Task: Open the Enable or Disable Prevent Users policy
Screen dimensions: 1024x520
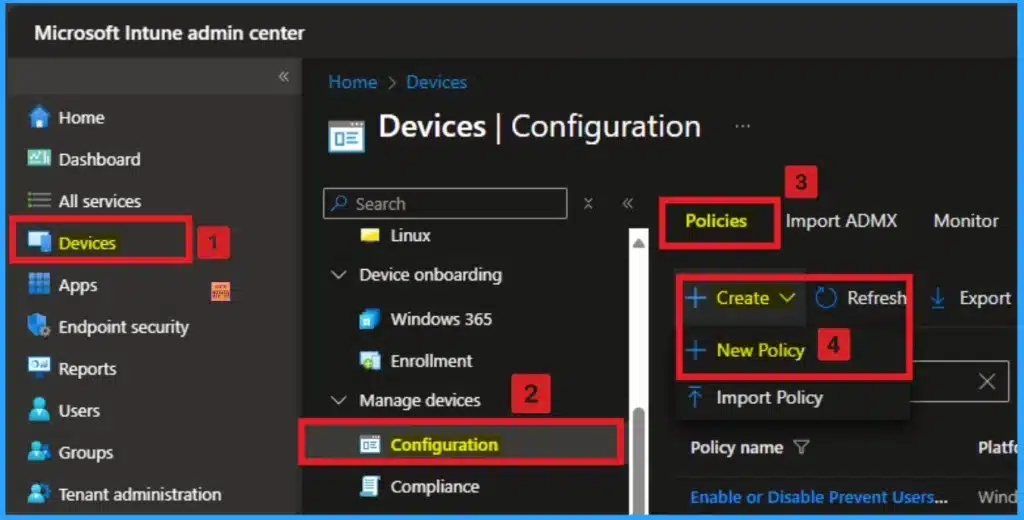Action: pyautogui.click(x=819, y=497)
